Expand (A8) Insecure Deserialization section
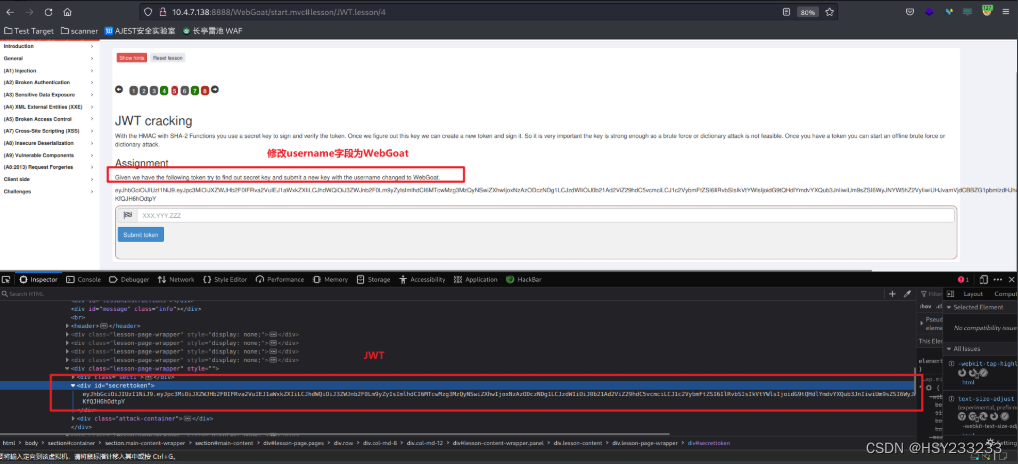 click(x=49, y=143)
